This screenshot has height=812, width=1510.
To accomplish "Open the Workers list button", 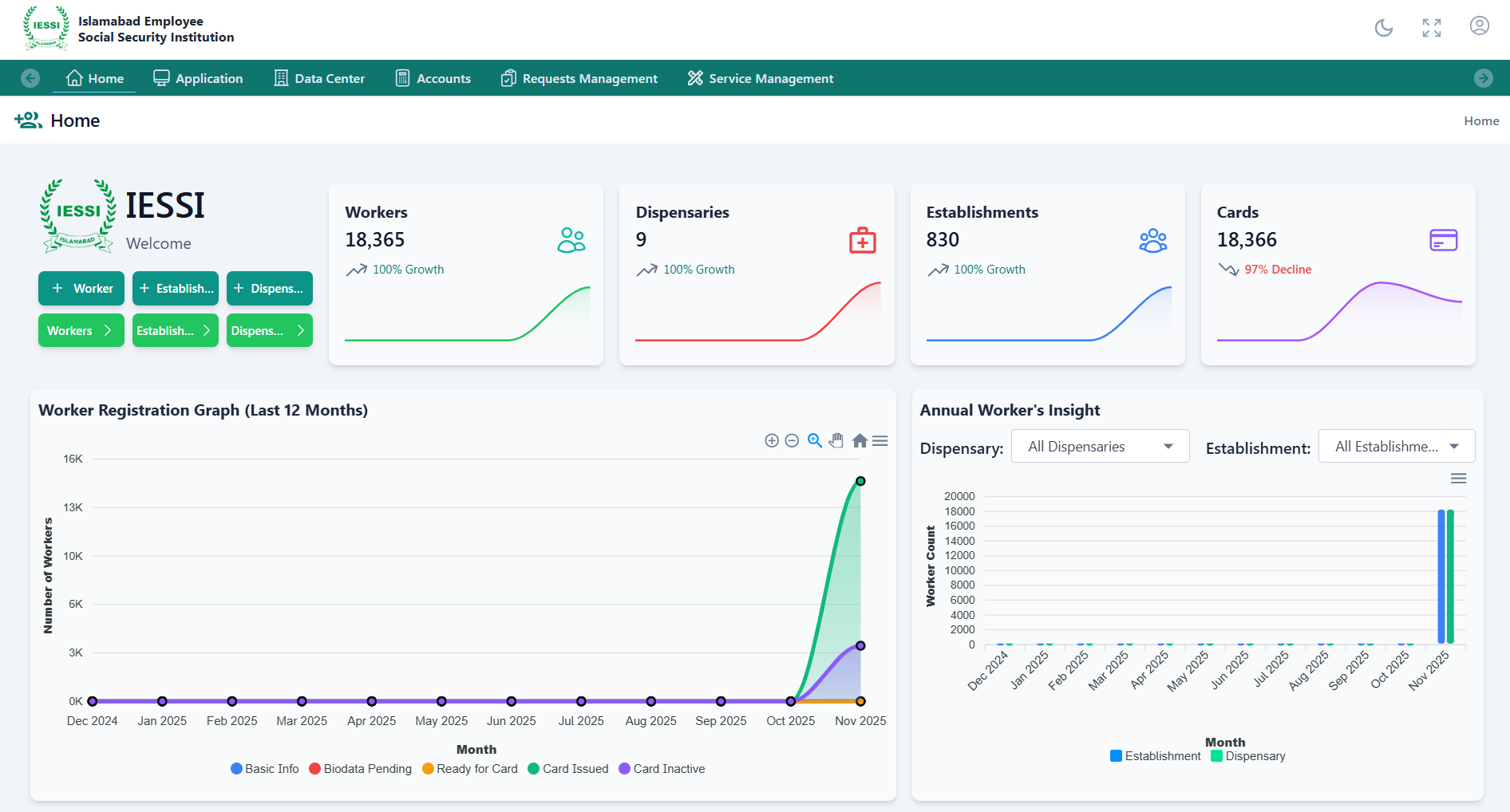I will (81, 331).
